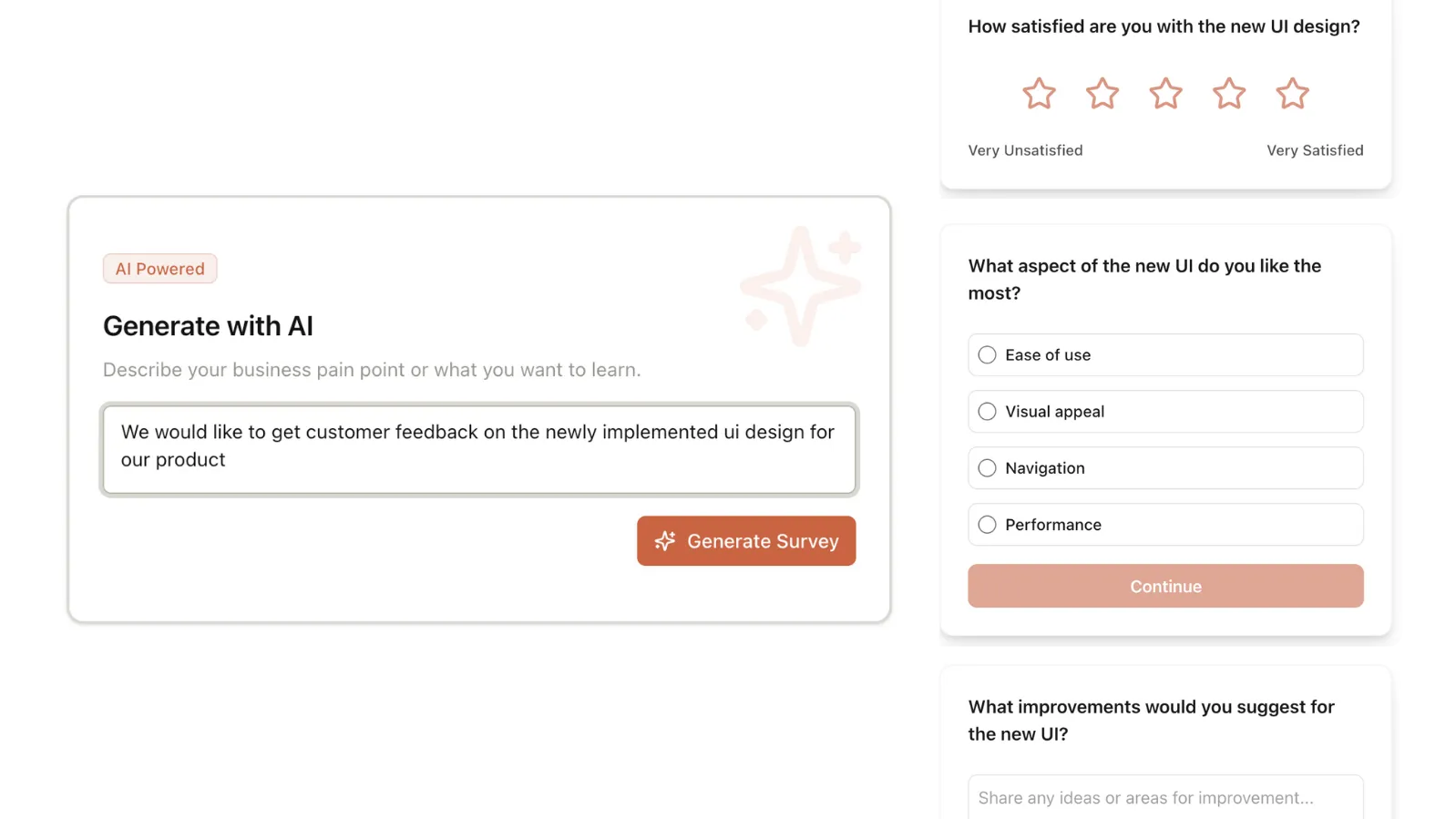Select the Visual appeal radio button
The image size is (1456, 819).
pos(987,412)
